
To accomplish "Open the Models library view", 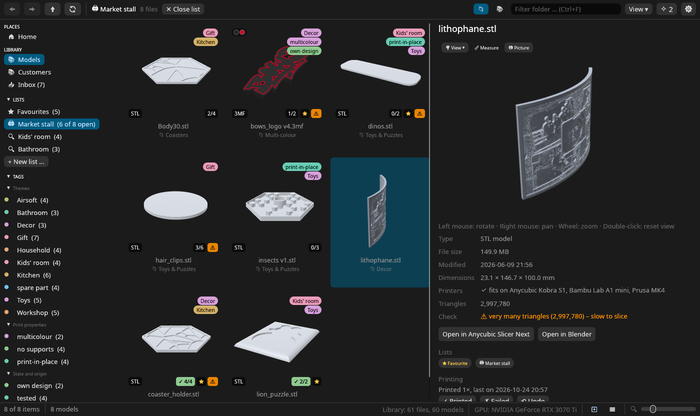I will 24,59.
